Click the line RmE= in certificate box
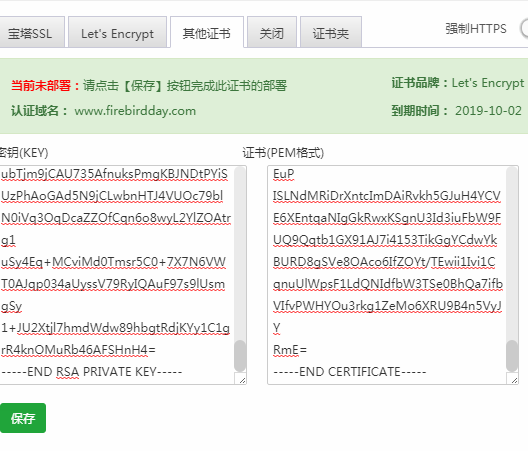Viewport: 528px width, 451px height. click(290, 350)
